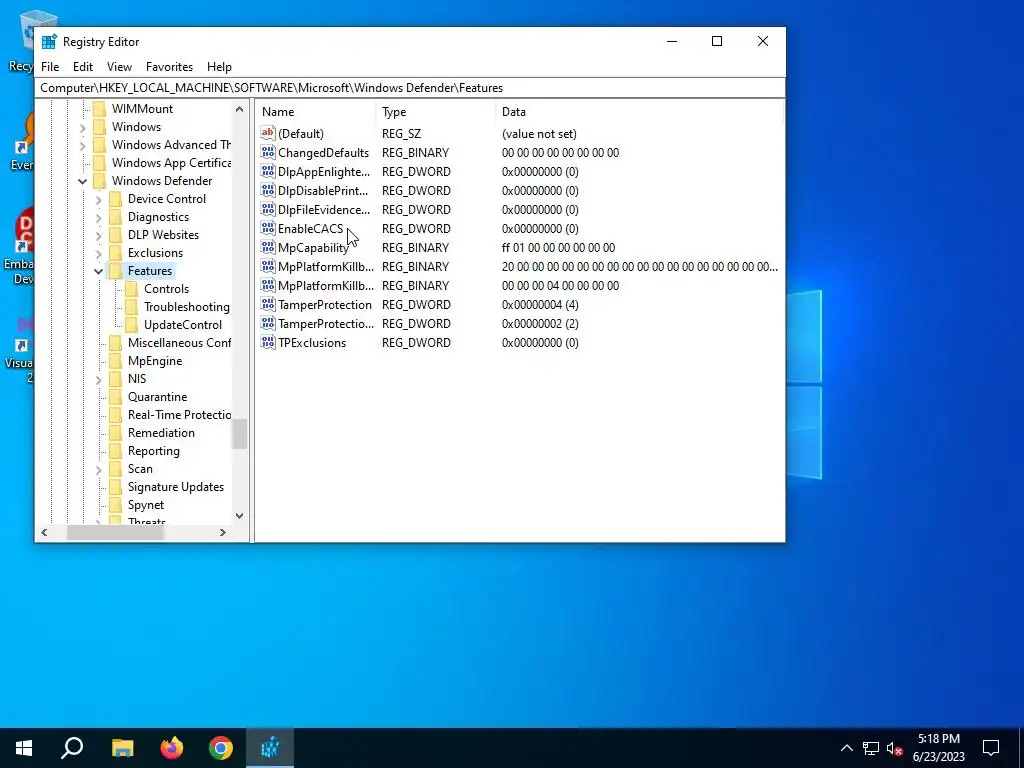This screenshot has width=1024, height=768.
Task: Launch Google Chrome from the taskbar
Action: coord(221,748)
